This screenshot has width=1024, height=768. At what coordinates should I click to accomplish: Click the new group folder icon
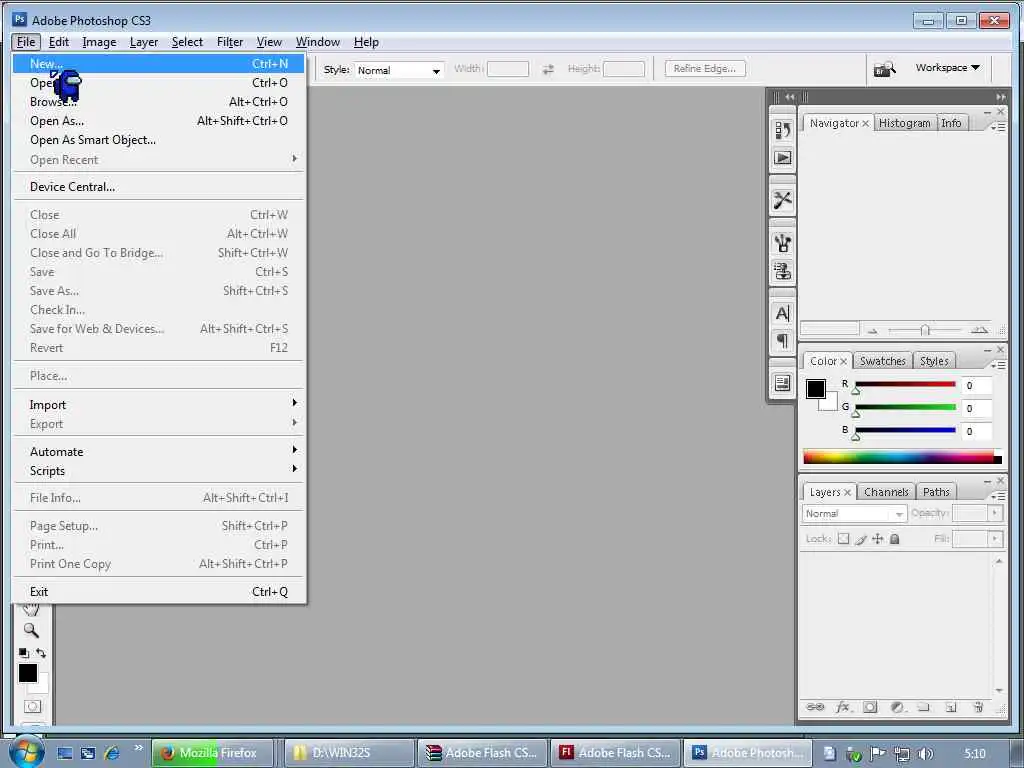pos(923,707)
